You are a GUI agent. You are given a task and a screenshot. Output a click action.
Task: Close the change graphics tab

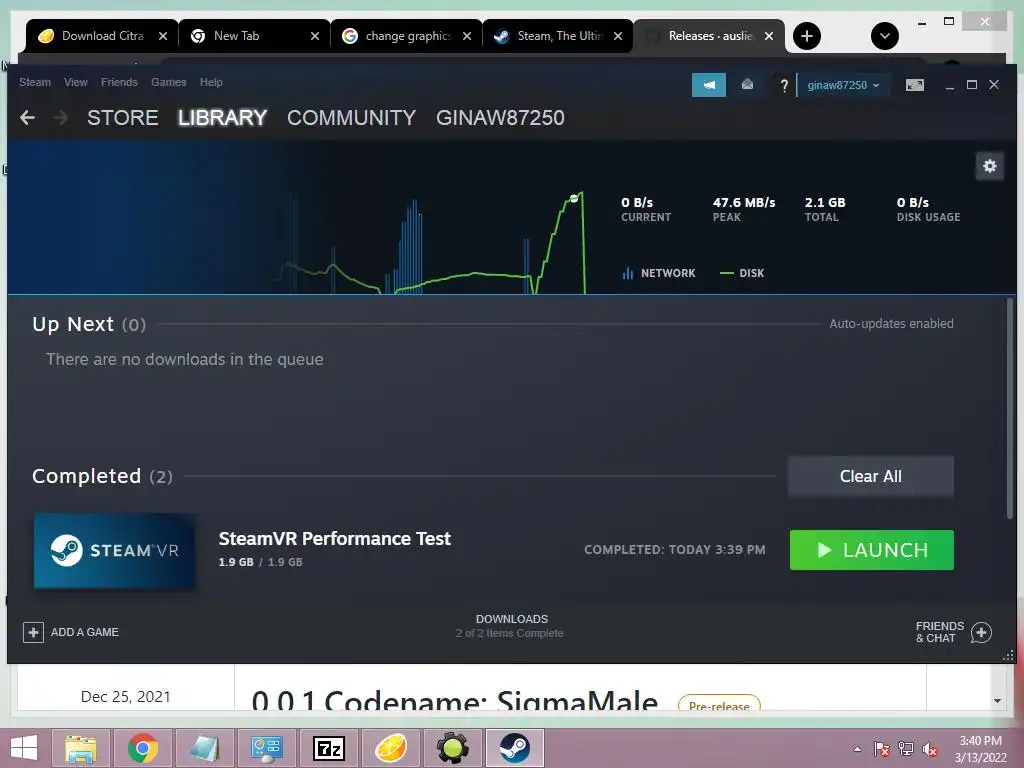[467, 36]
